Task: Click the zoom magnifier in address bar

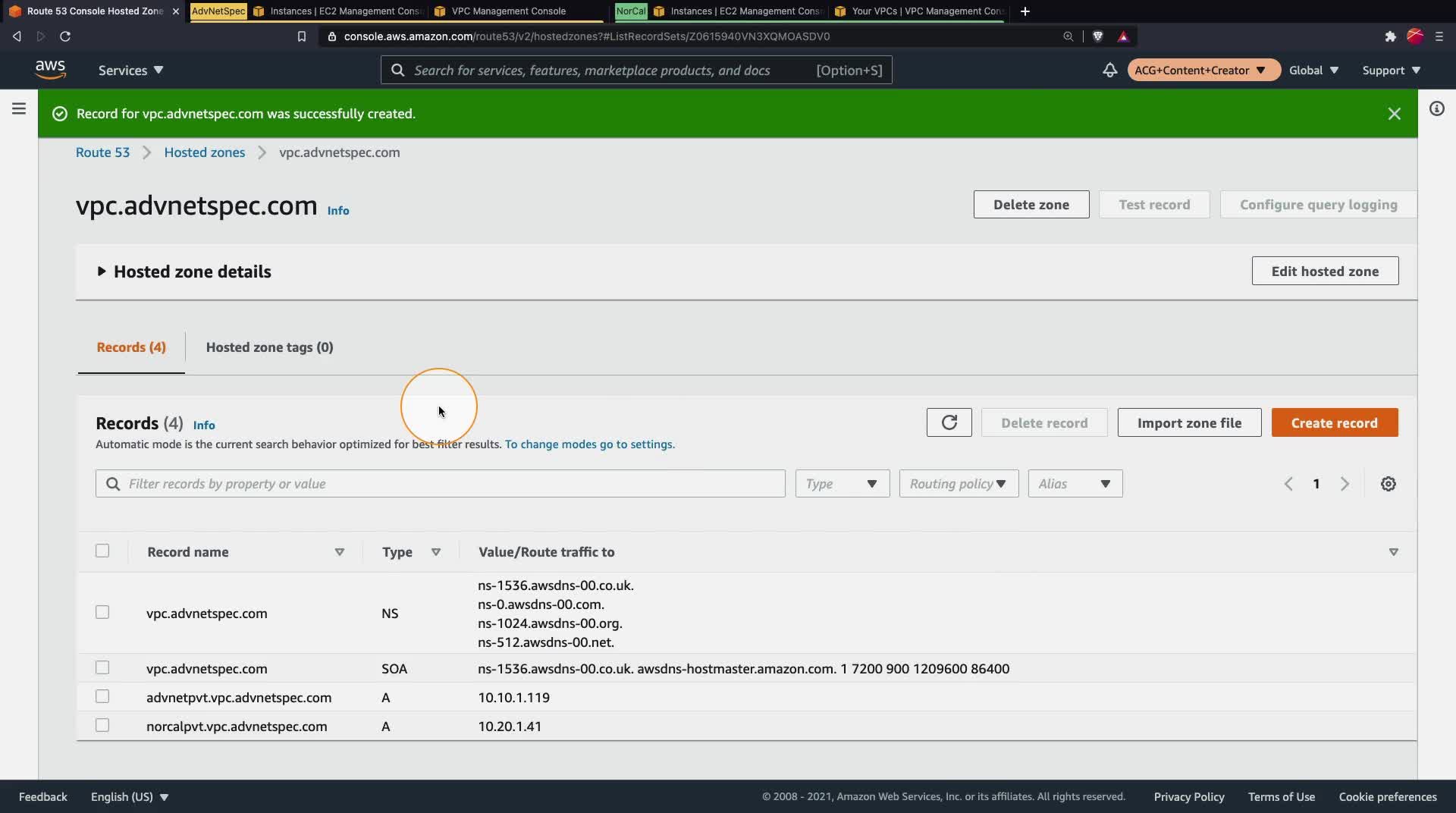Action: (1068, 36)
